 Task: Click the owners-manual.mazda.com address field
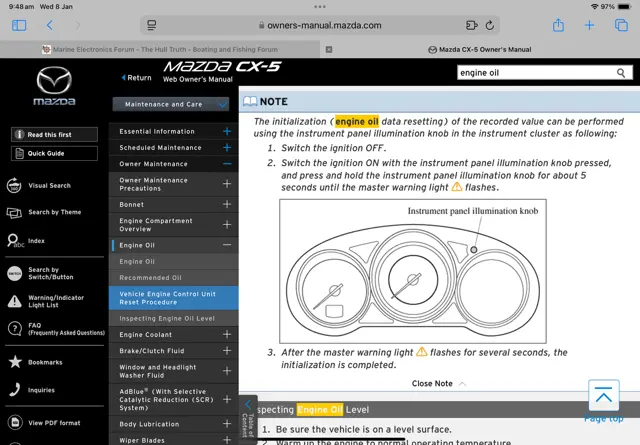point(320,25)
